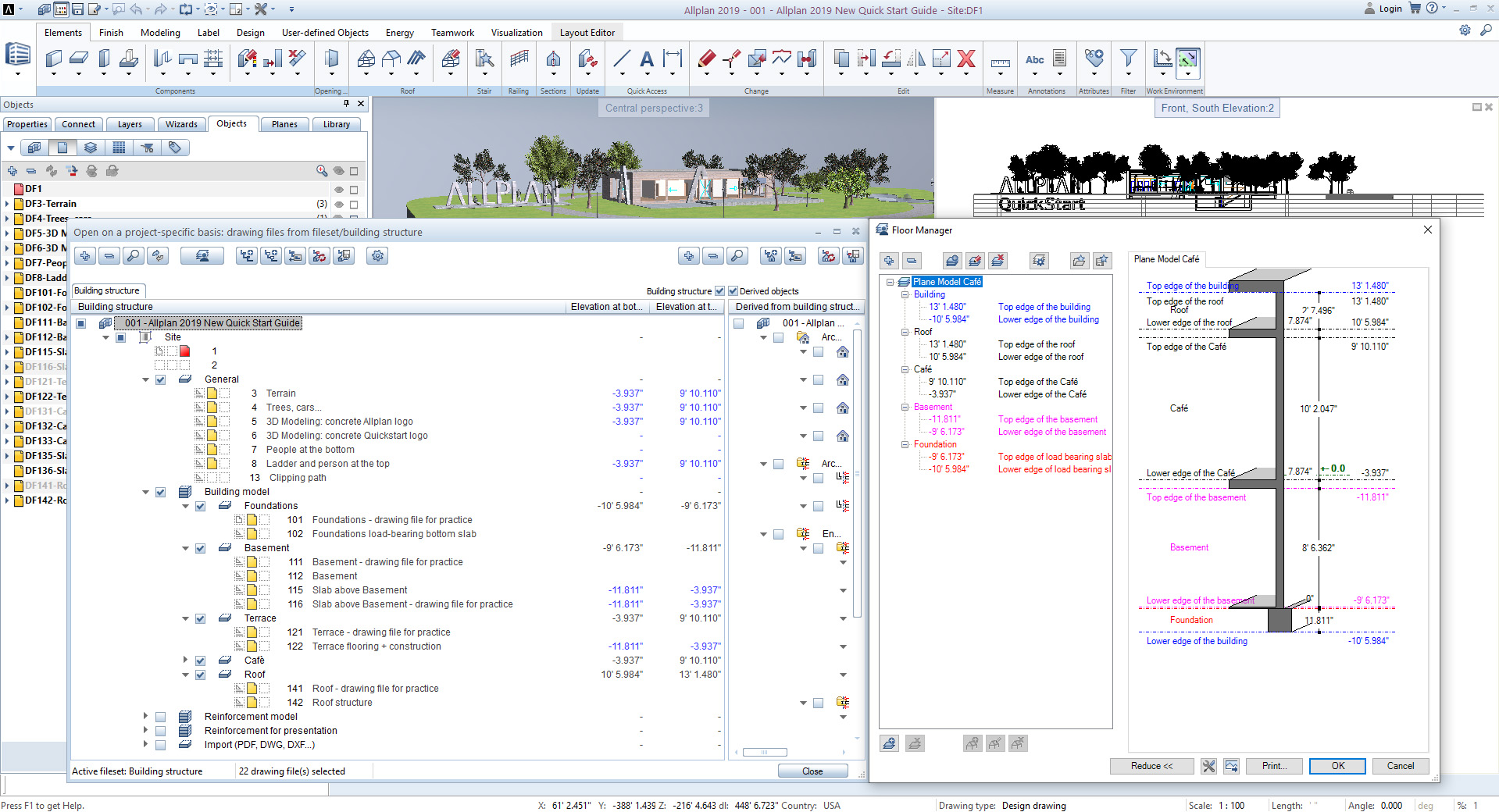This screenshot has width=1499, height=812.
Task: Click the Reduce << button
Action: 1151,766
